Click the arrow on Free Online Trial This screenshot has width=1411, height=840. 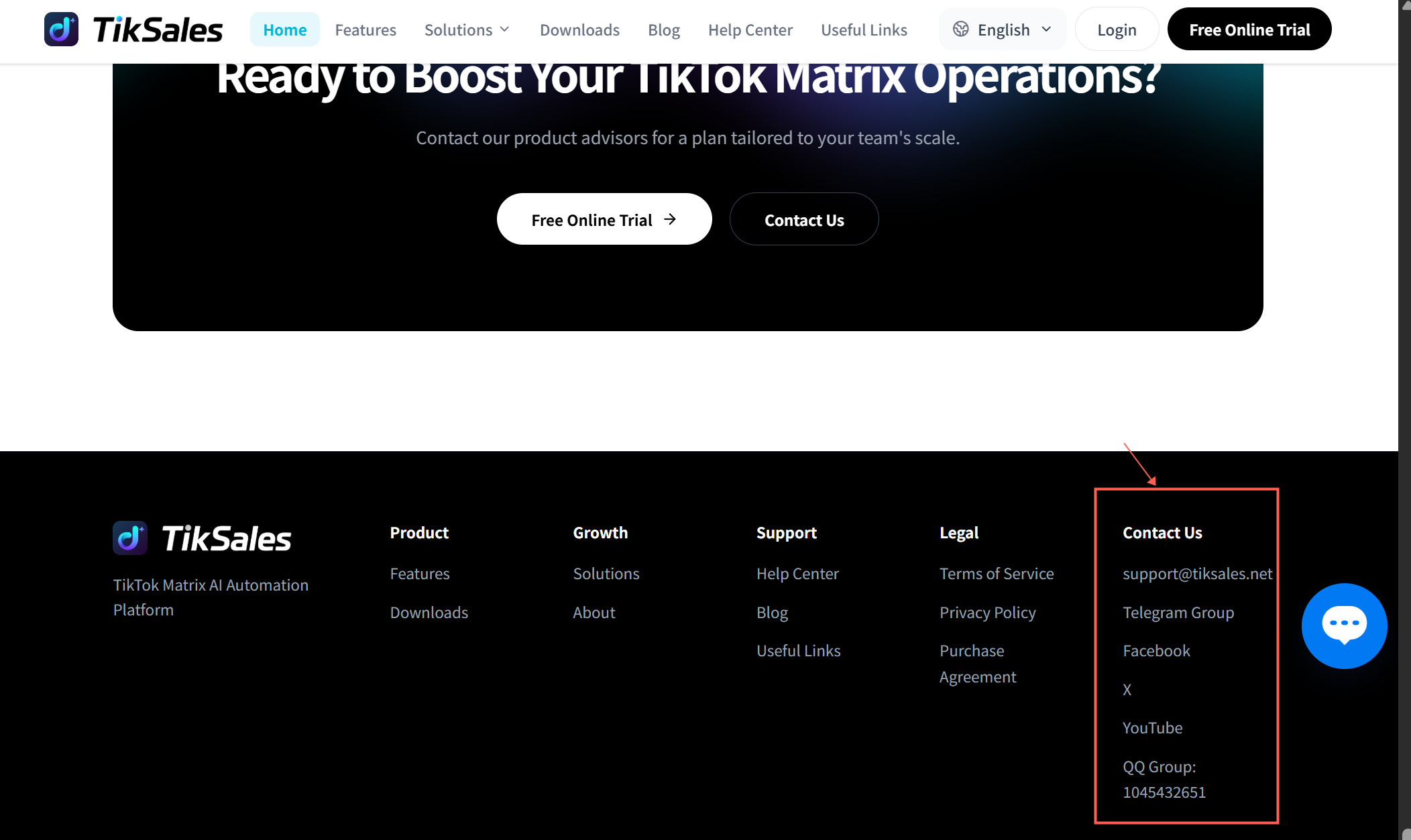[x=670, y=219]
